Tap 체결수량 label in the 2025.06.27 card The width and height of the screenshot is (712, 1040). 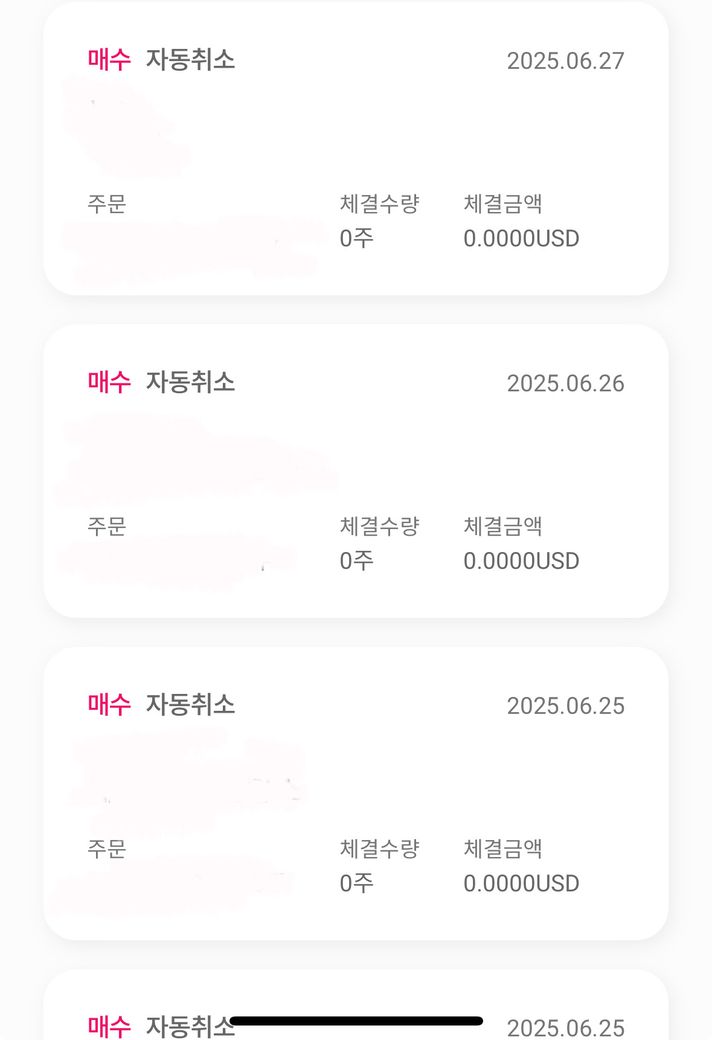(x=379, y=204)
